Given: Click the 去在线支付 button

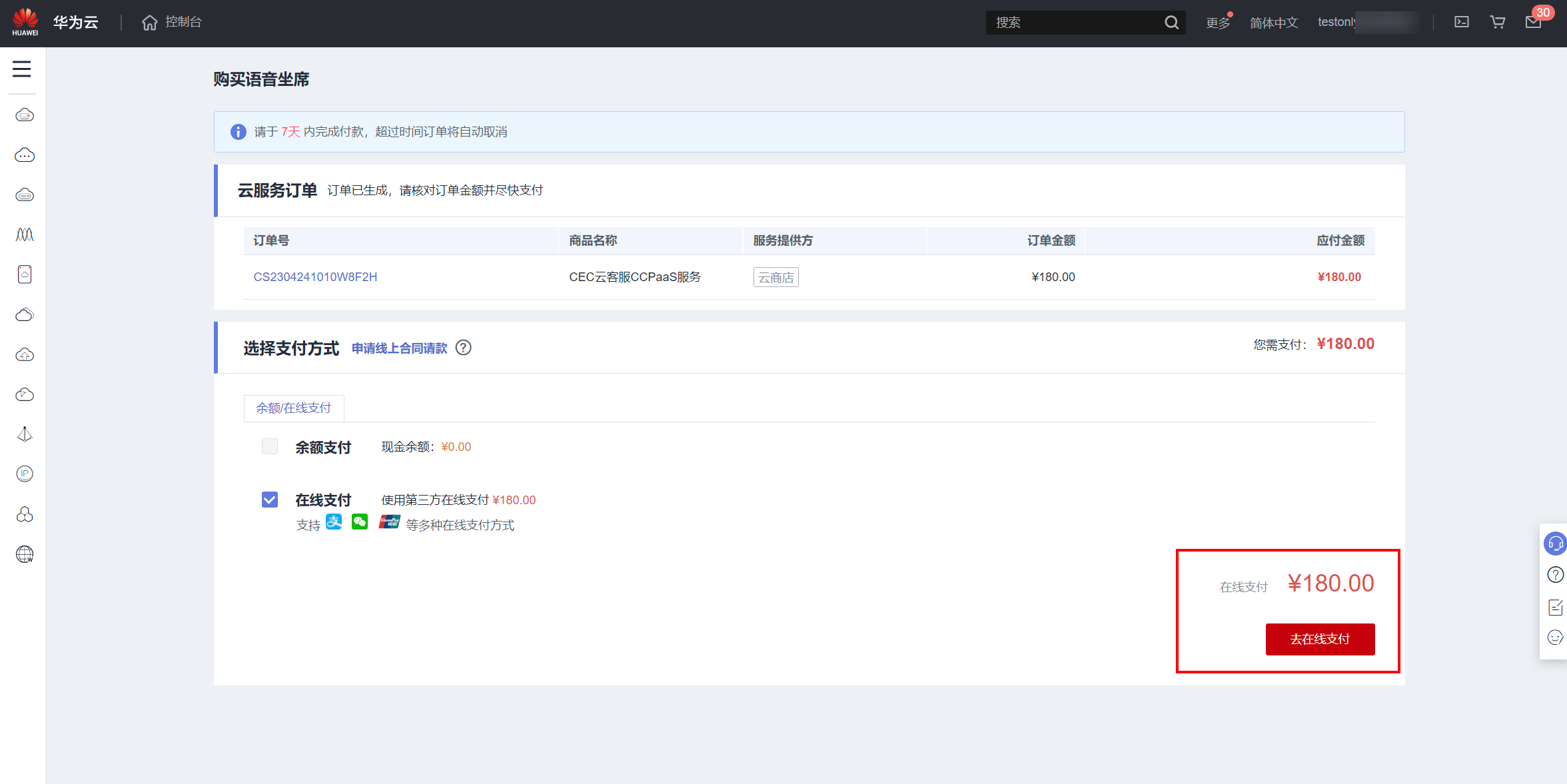Looking at the screenshot, I should 1320,639.
